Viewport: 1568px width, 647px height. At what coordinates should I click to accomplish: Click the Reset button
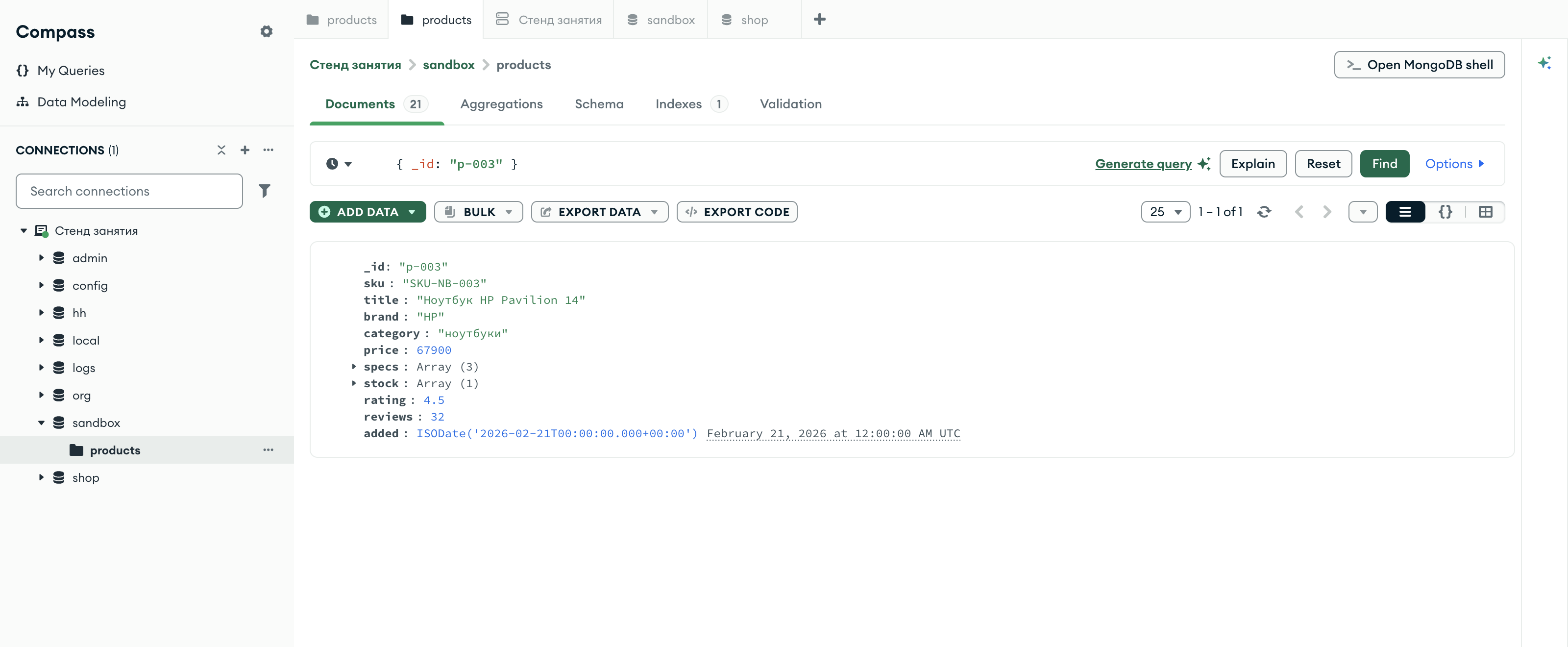pos(1323,164)
